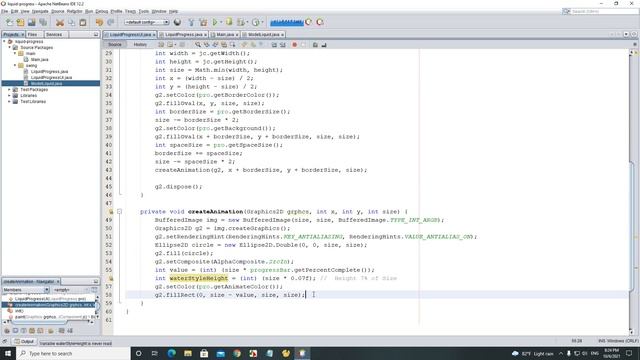Open Microsoft Edge from the taskbar
The width and height of the screenshot is (640, 360).
[171, 353]
